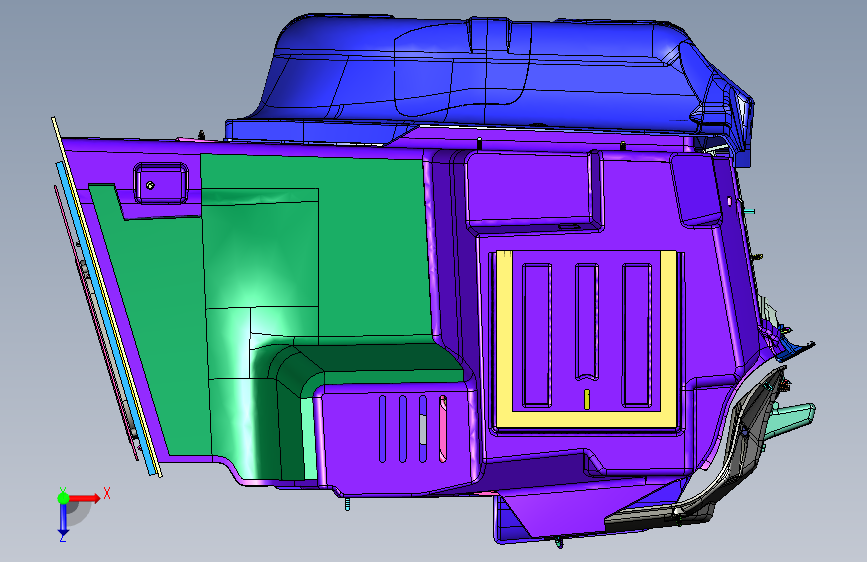Screen dimensions: 867x562
Task: Select the screw below the lower purple cover
Action: point(347,503)
